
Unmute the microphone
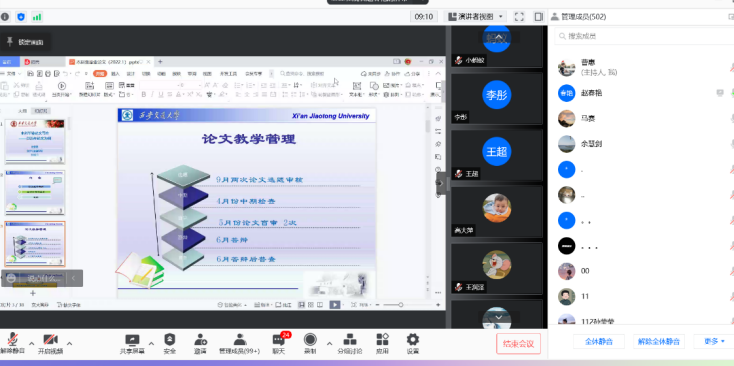pos(13,340)
